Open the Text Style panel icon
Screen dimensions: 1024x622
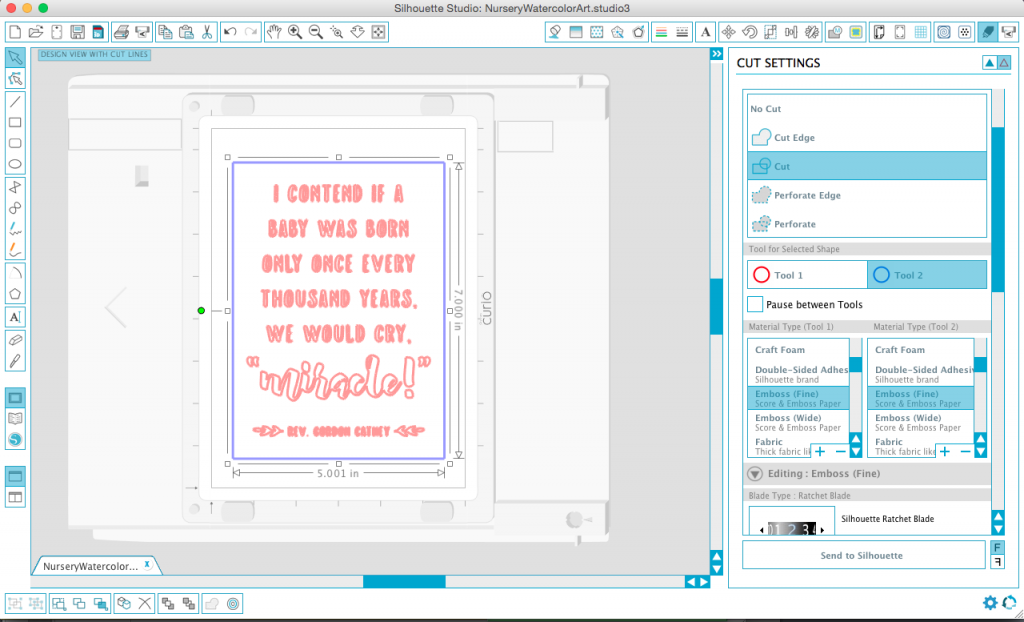(705, 32)
